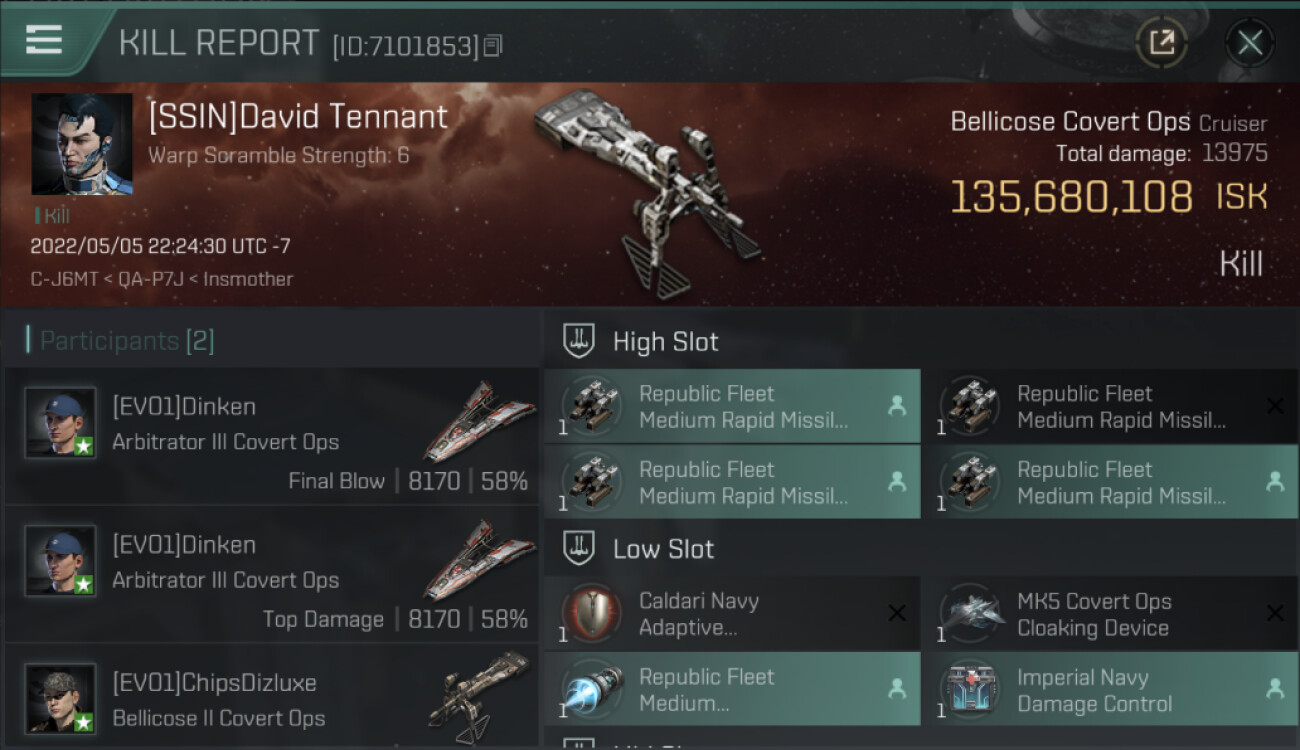
Task: Select the High Slot section icon
Action: pyautogui.click(x=579, y=341)
